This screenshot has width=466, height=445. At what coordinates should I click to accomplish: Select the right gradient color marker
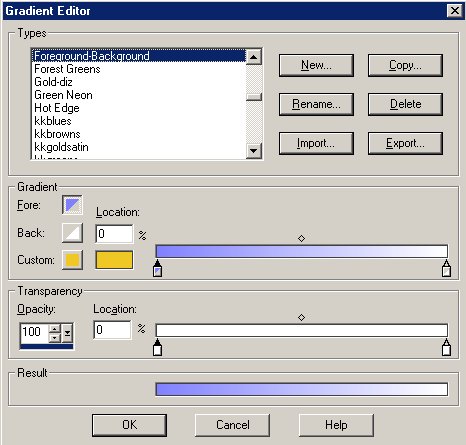446,269
